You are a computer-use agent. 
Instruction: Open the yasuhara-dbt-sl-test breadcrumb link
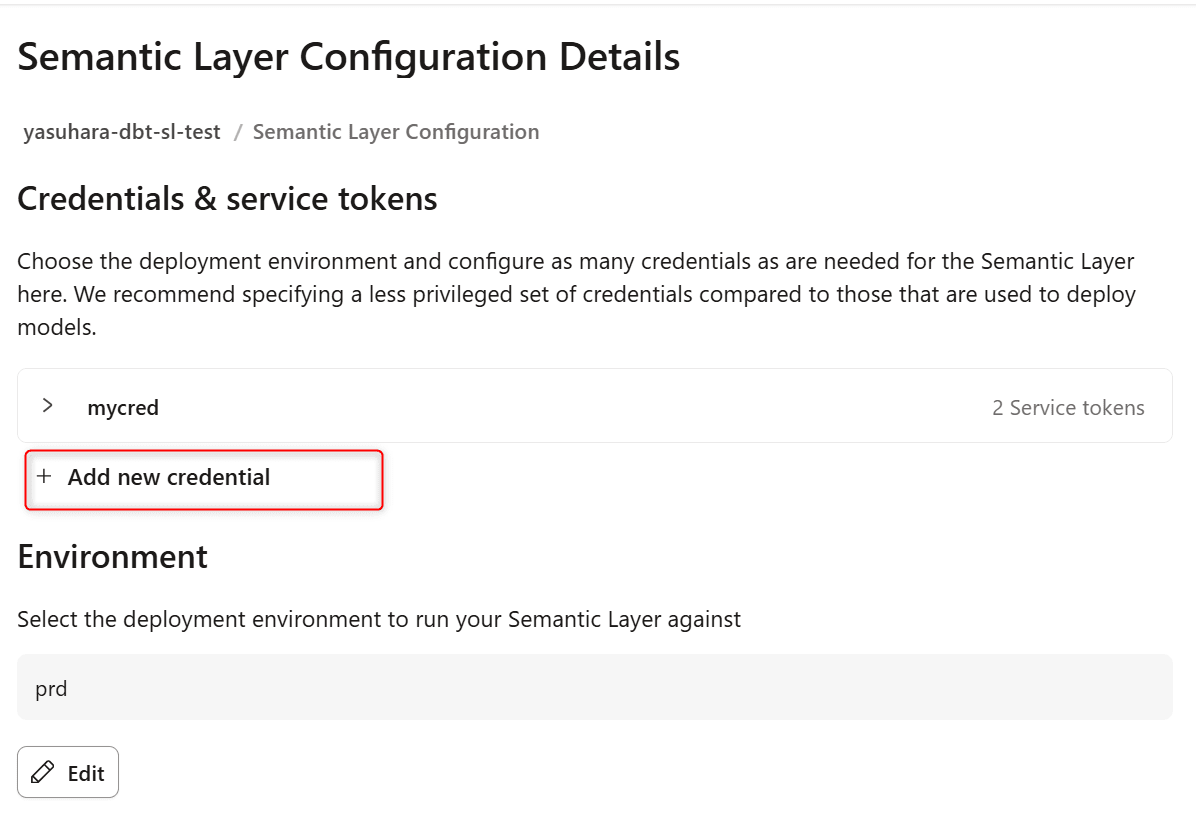(122, 132)
